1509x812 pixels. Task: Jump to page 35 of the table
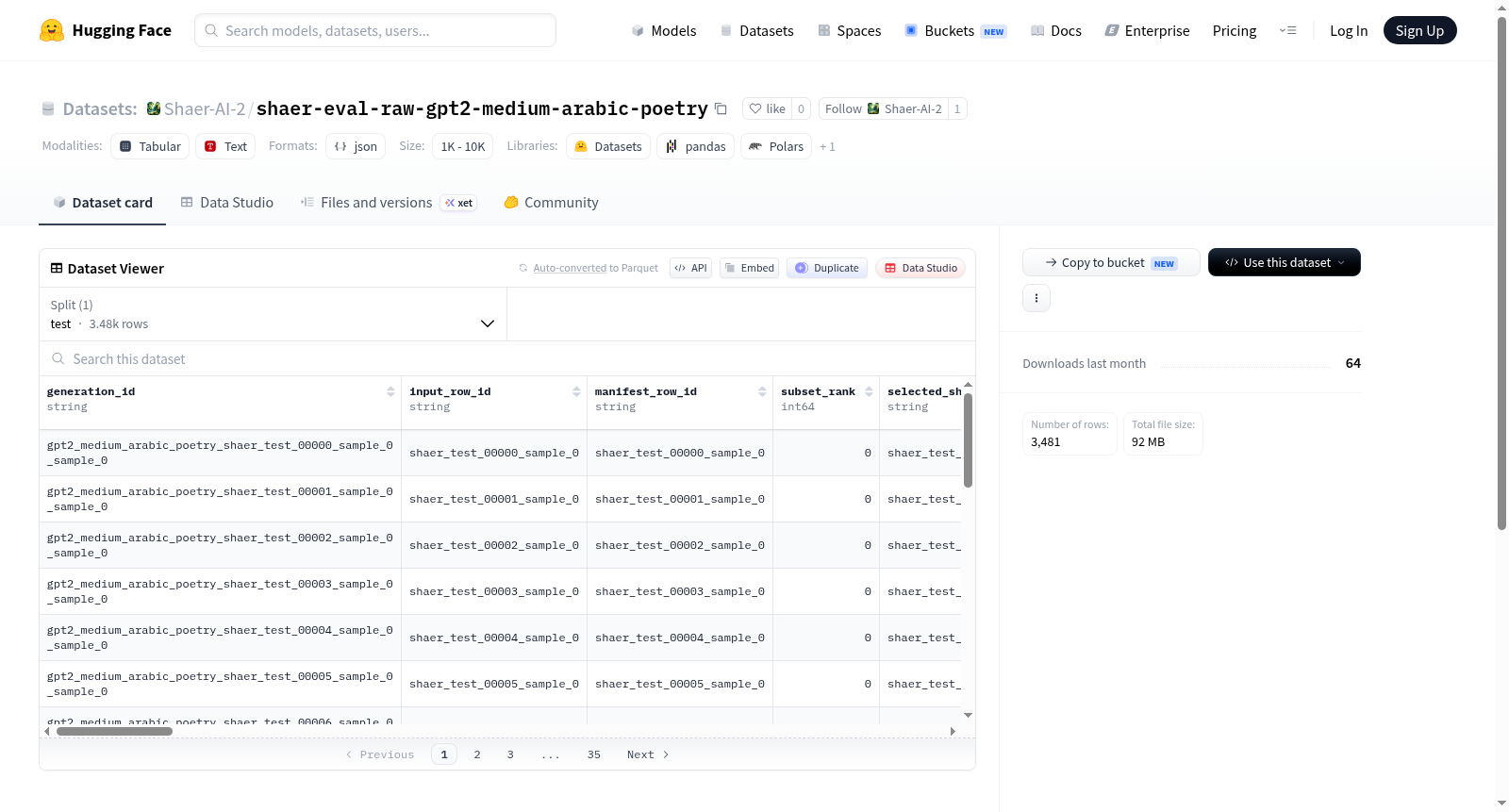pyautogui.click(x=594, y=754)
